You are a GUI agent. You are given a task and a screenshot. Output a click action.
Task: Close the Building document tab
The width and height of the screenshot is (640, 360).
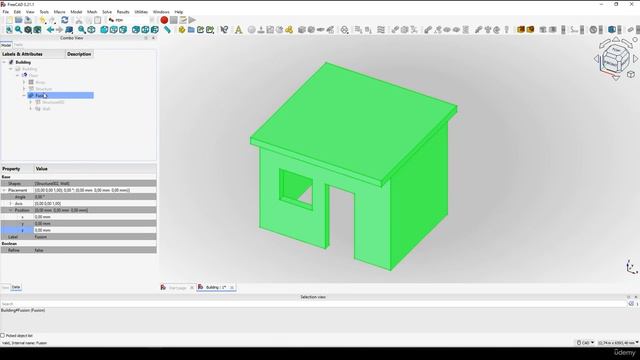232,288
